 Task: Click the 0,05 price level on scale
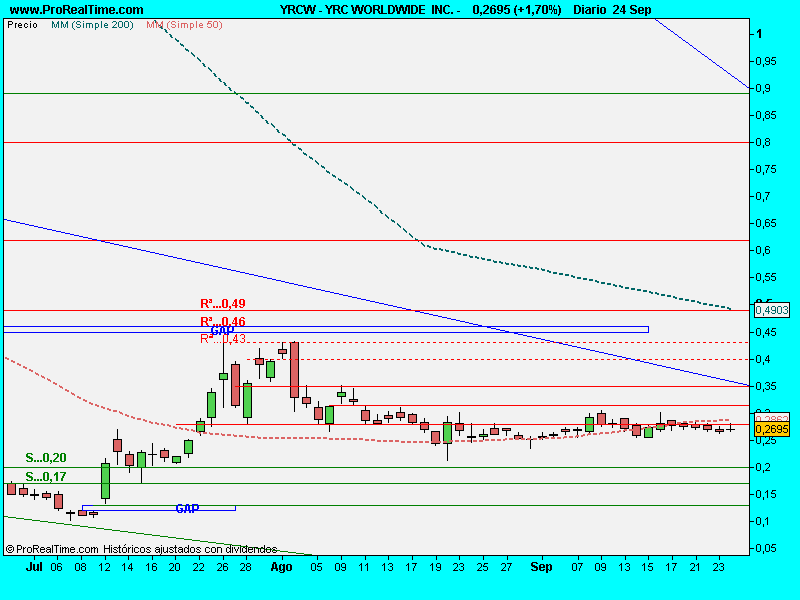766,548
